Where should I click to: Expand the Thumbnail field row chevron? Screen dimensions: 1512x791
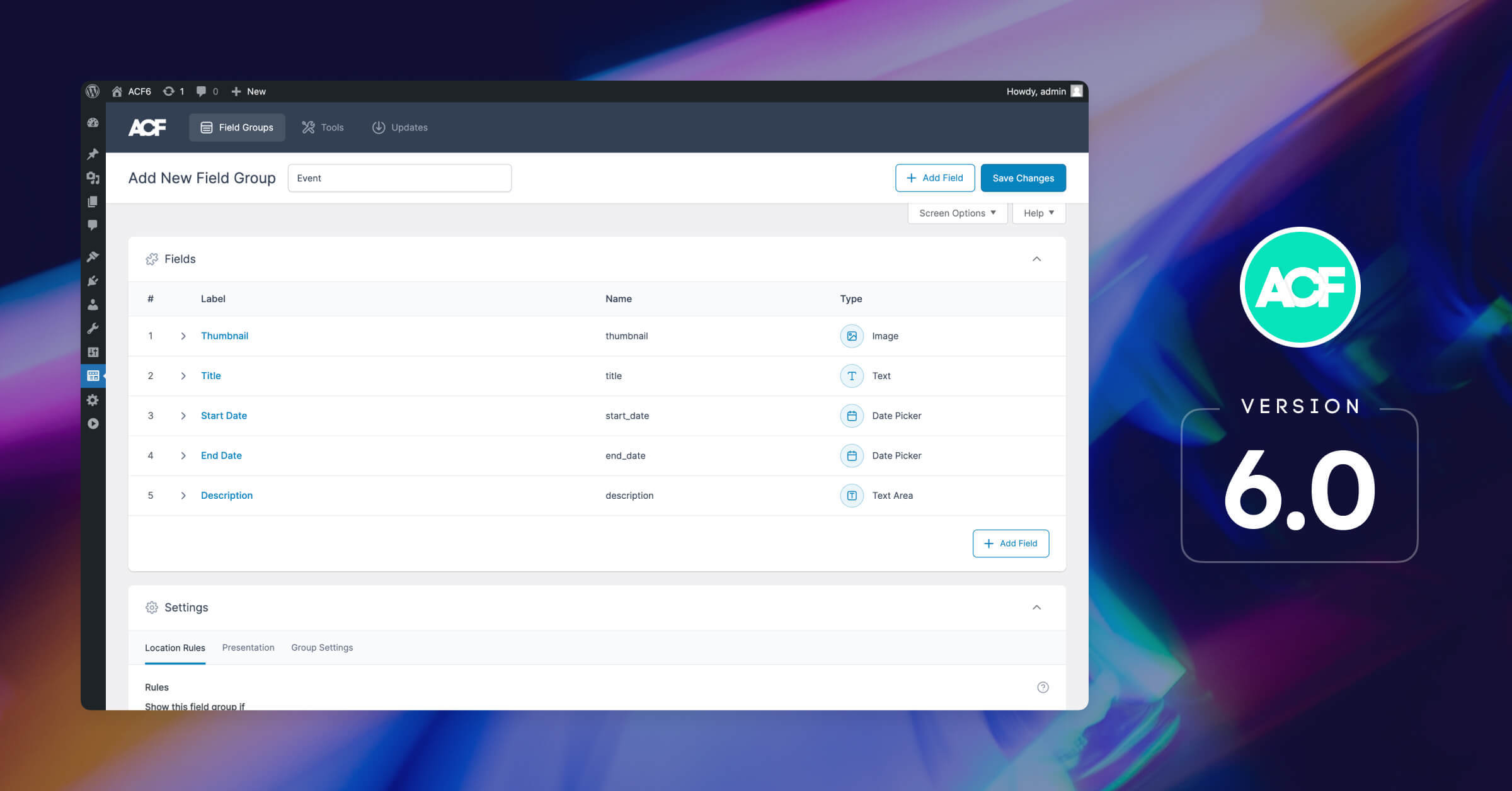tap(183, 336)
